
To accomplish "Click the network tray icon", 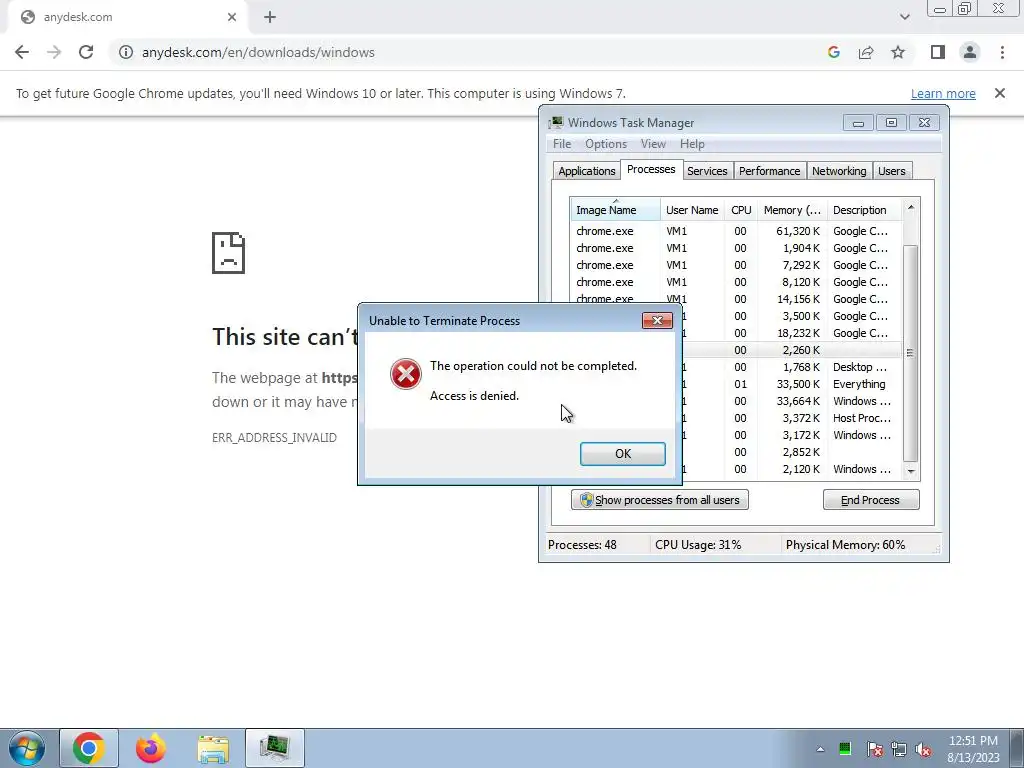I will pyautogui.click(x=899, y=749).
